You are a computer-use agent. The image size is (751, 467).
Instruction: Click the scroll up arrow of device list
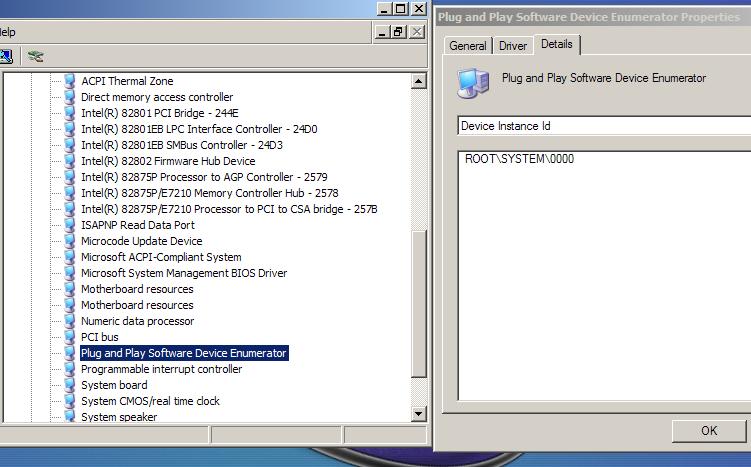(419, 81)
